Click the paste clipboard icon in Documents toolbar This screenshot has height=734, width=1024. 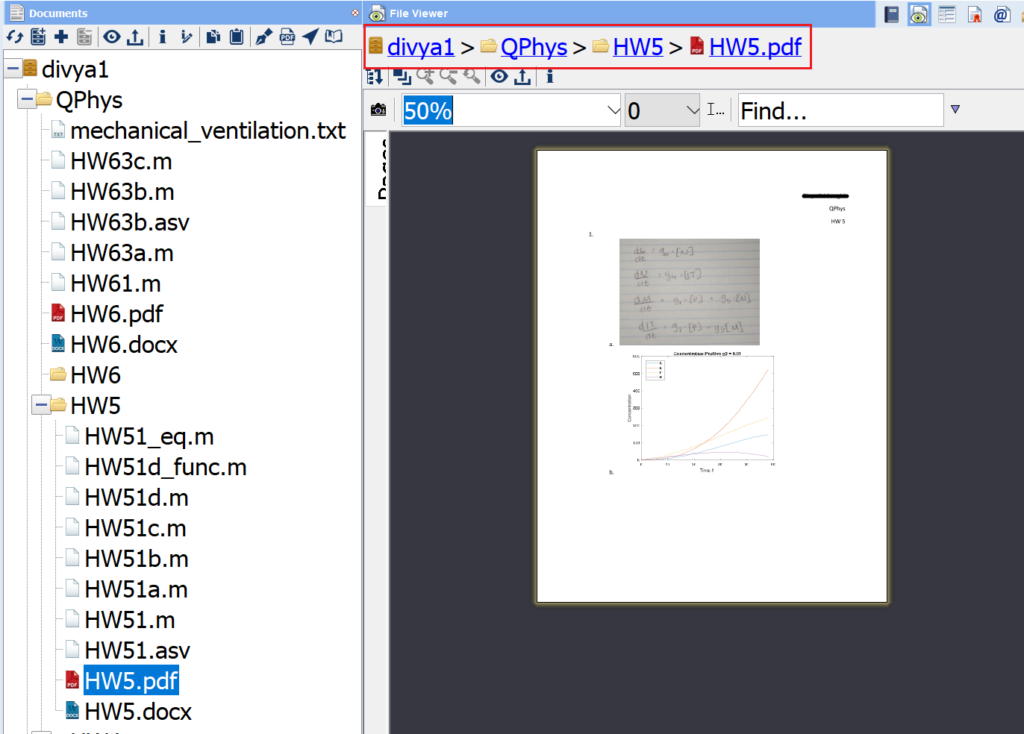[235, 38]
